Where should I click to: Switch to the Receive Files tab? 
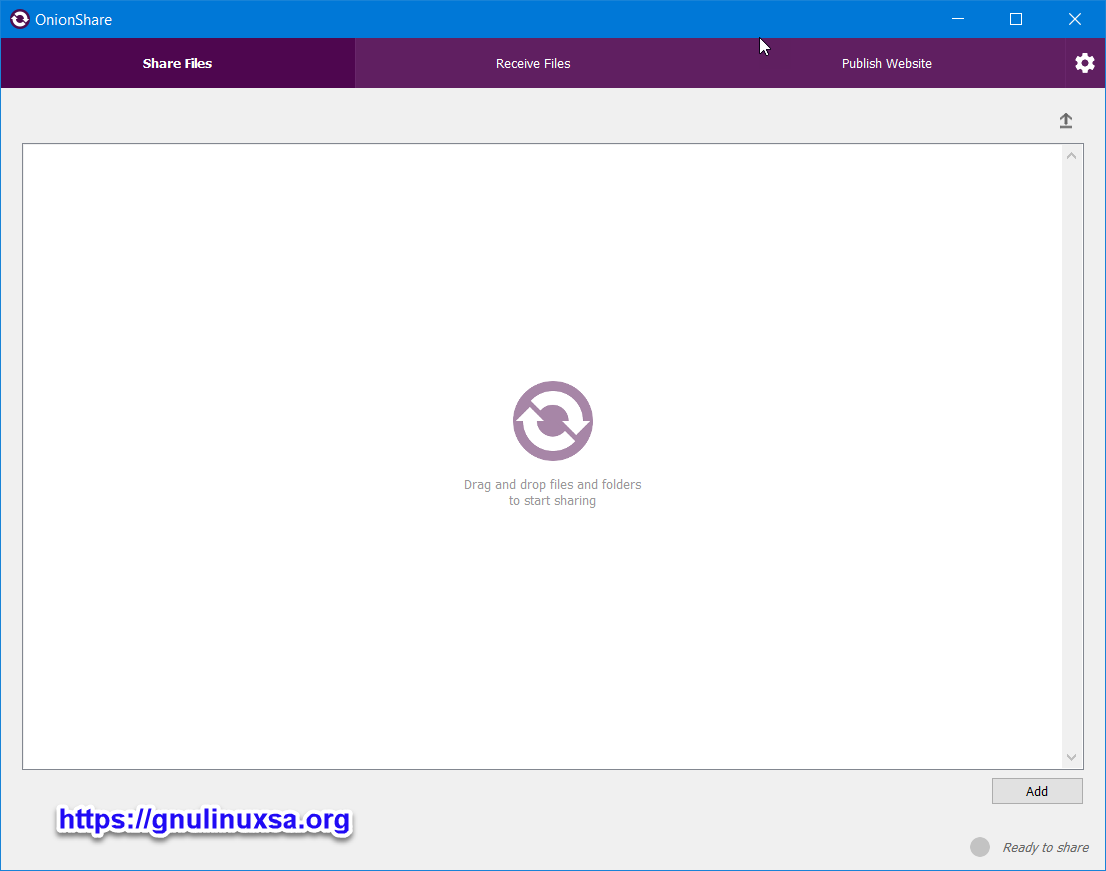pyautogui.click(x=533, y=63)
